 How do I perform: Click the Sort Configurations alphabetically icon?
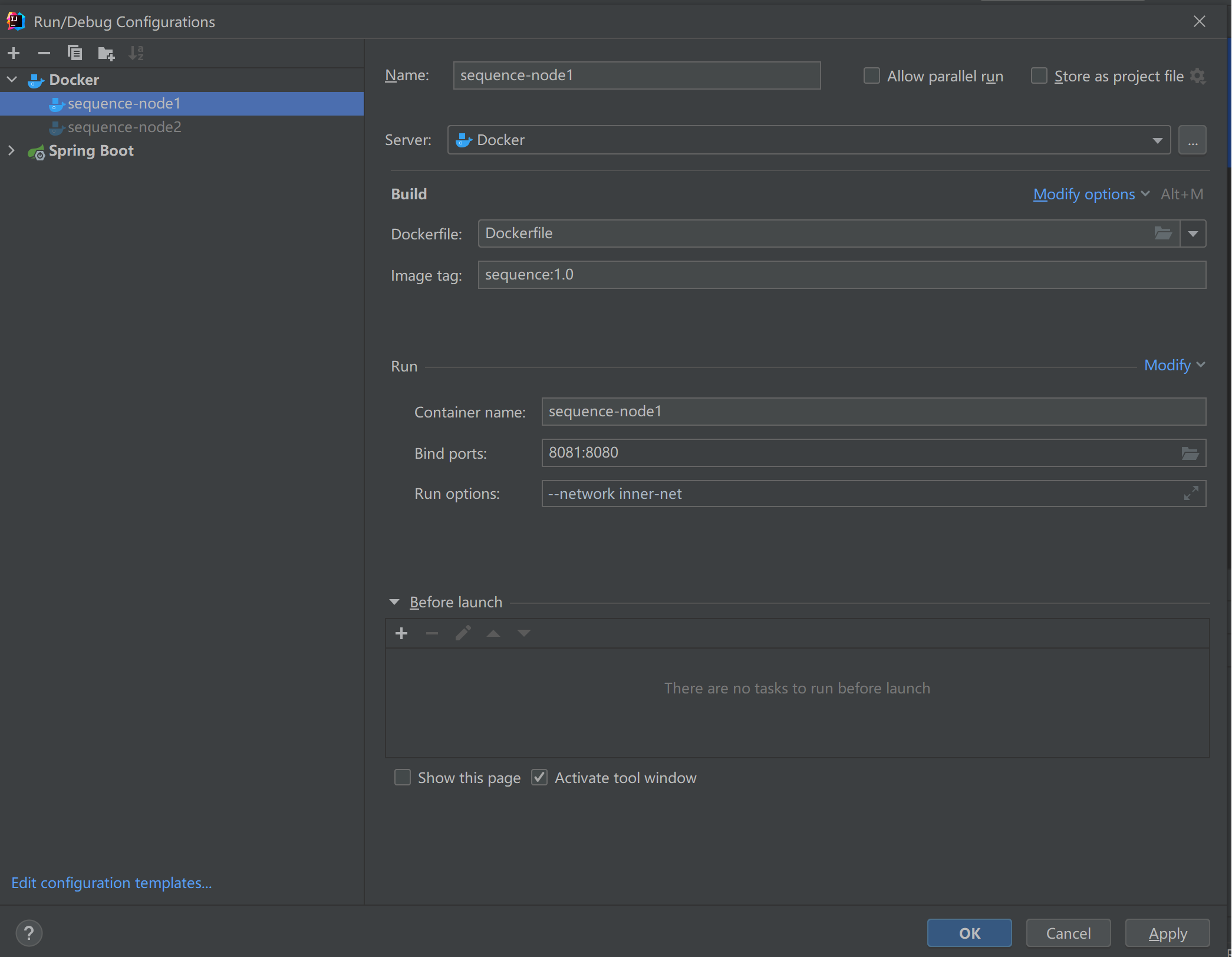point(136,53)
